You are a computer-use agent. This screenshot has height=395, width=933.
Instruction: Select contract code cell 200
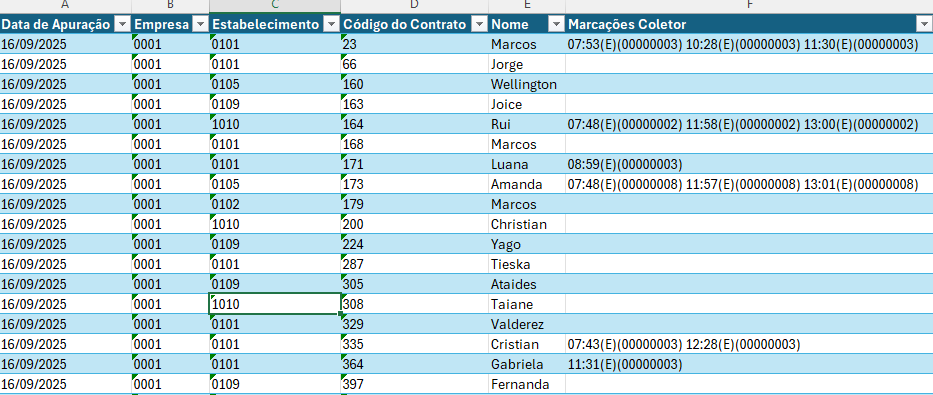click(x=415, y=224)
